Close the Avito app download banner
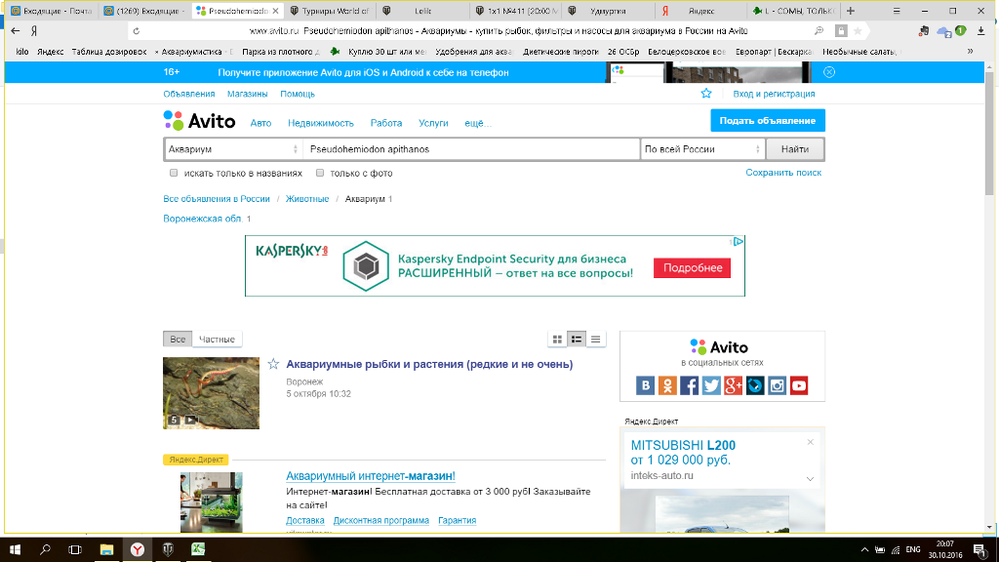Viewport: 999px width, 562px height. [829, 72]
